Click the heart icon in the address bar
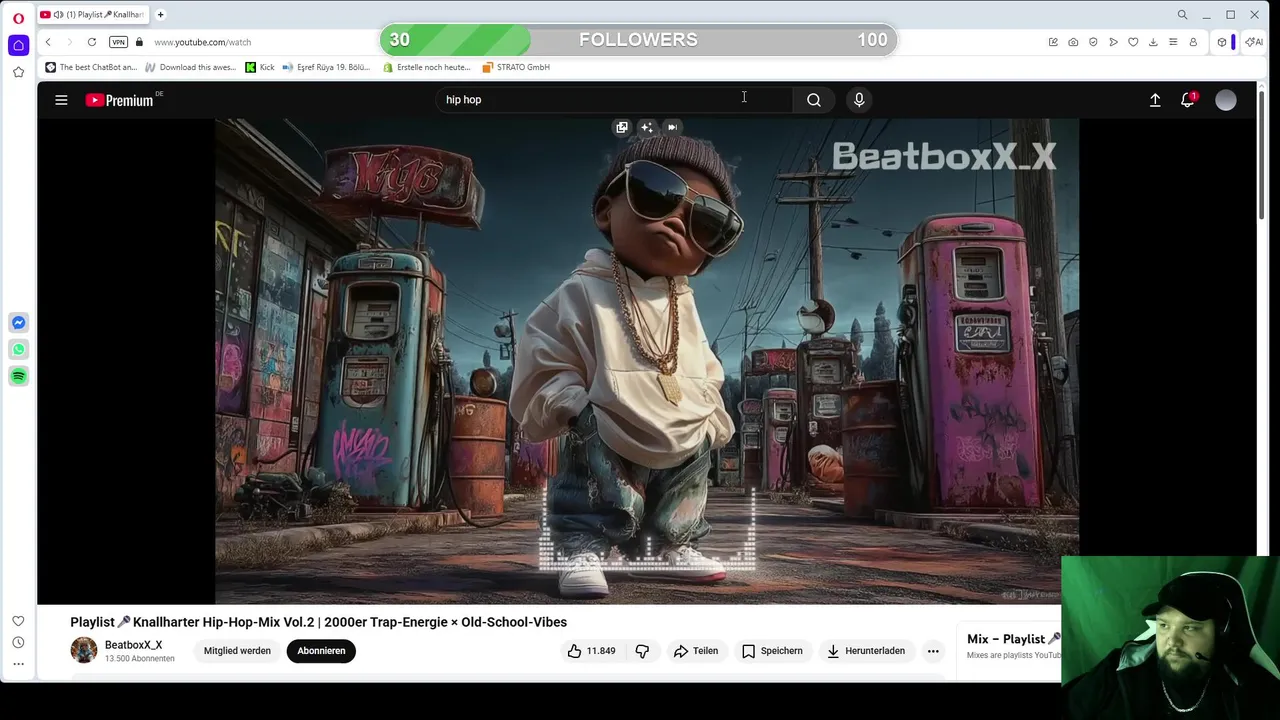Screen dimensions: 1280x720 tap(1133, 42)
